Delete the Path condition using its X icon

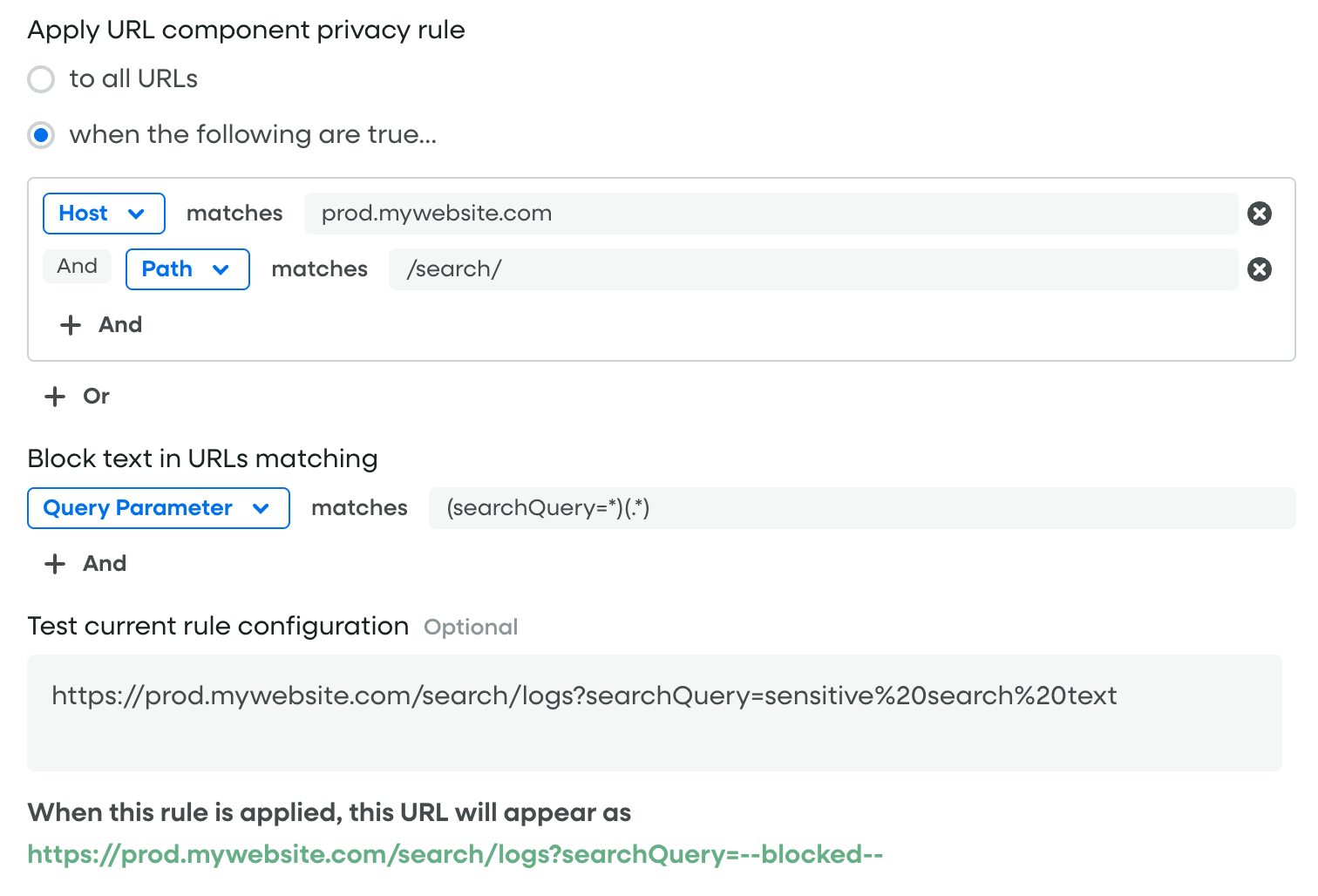tap(1259, 269)
